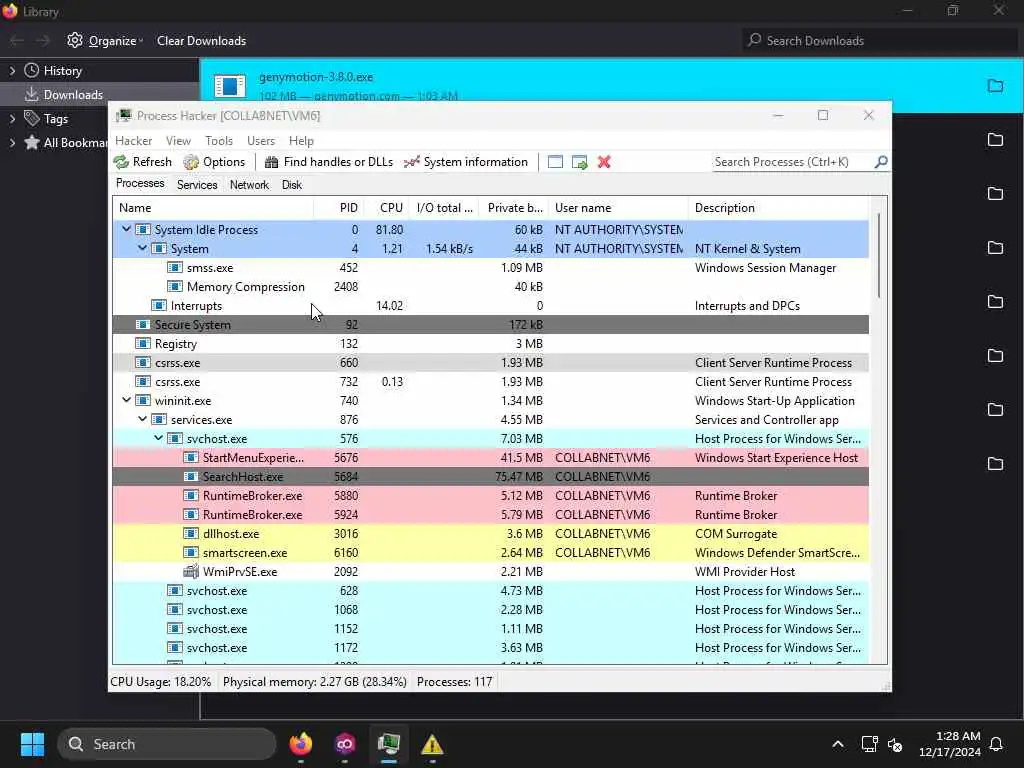Viewport: 1024px width, 768px height.
Task: Click the find window and thread icon
Action: pyautogui.click(x=579, y=162)
